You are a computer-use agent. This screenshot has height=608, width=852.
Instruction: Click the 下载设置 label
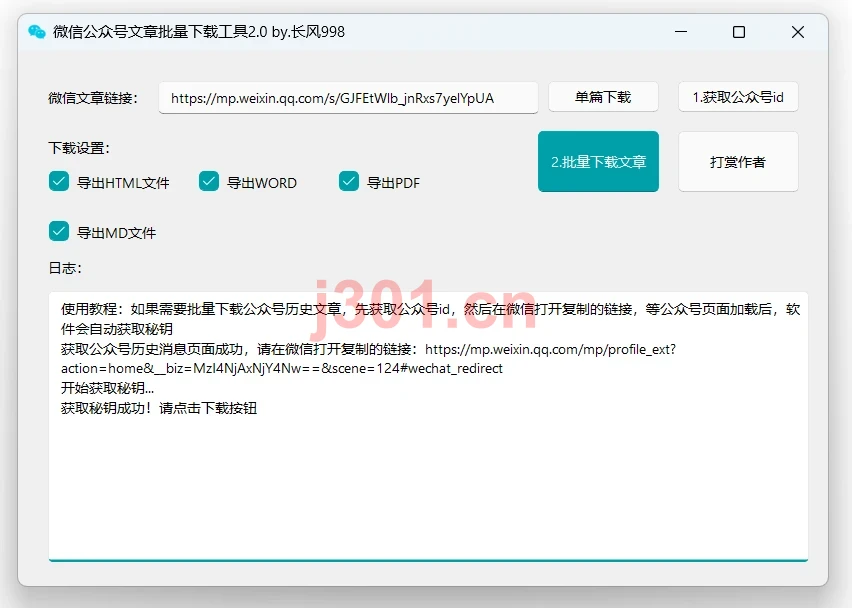click(79, 148)
